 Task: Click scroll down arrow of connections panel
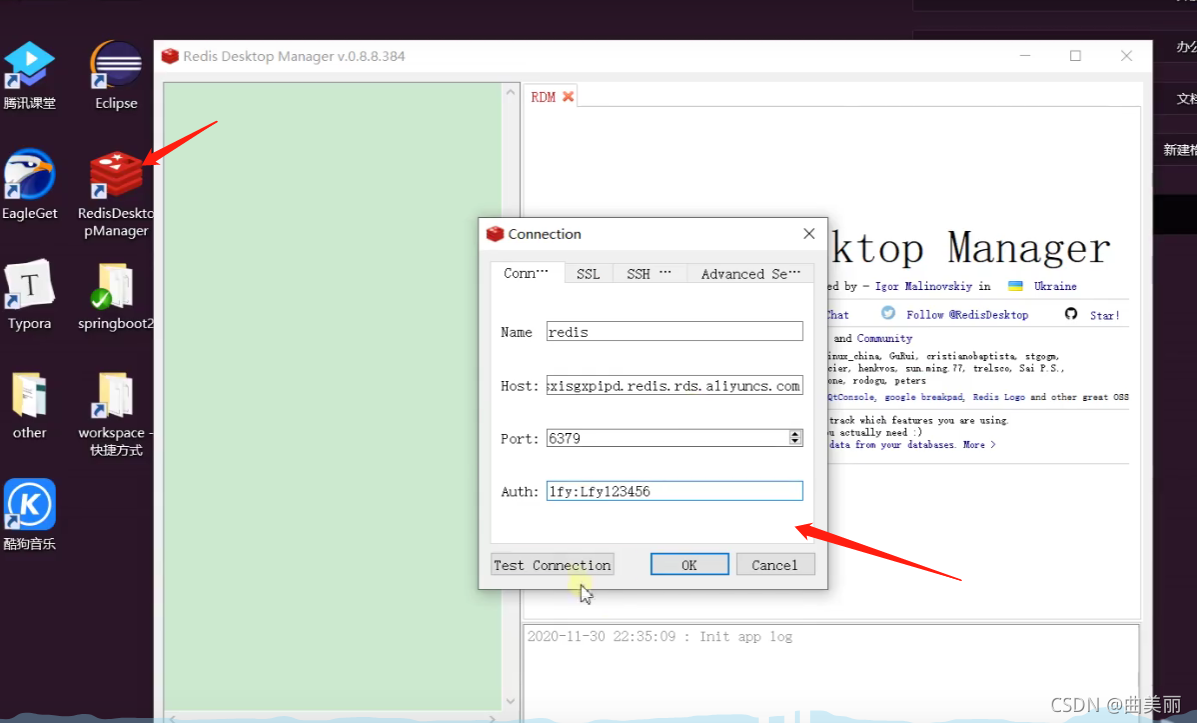[510, 701]
